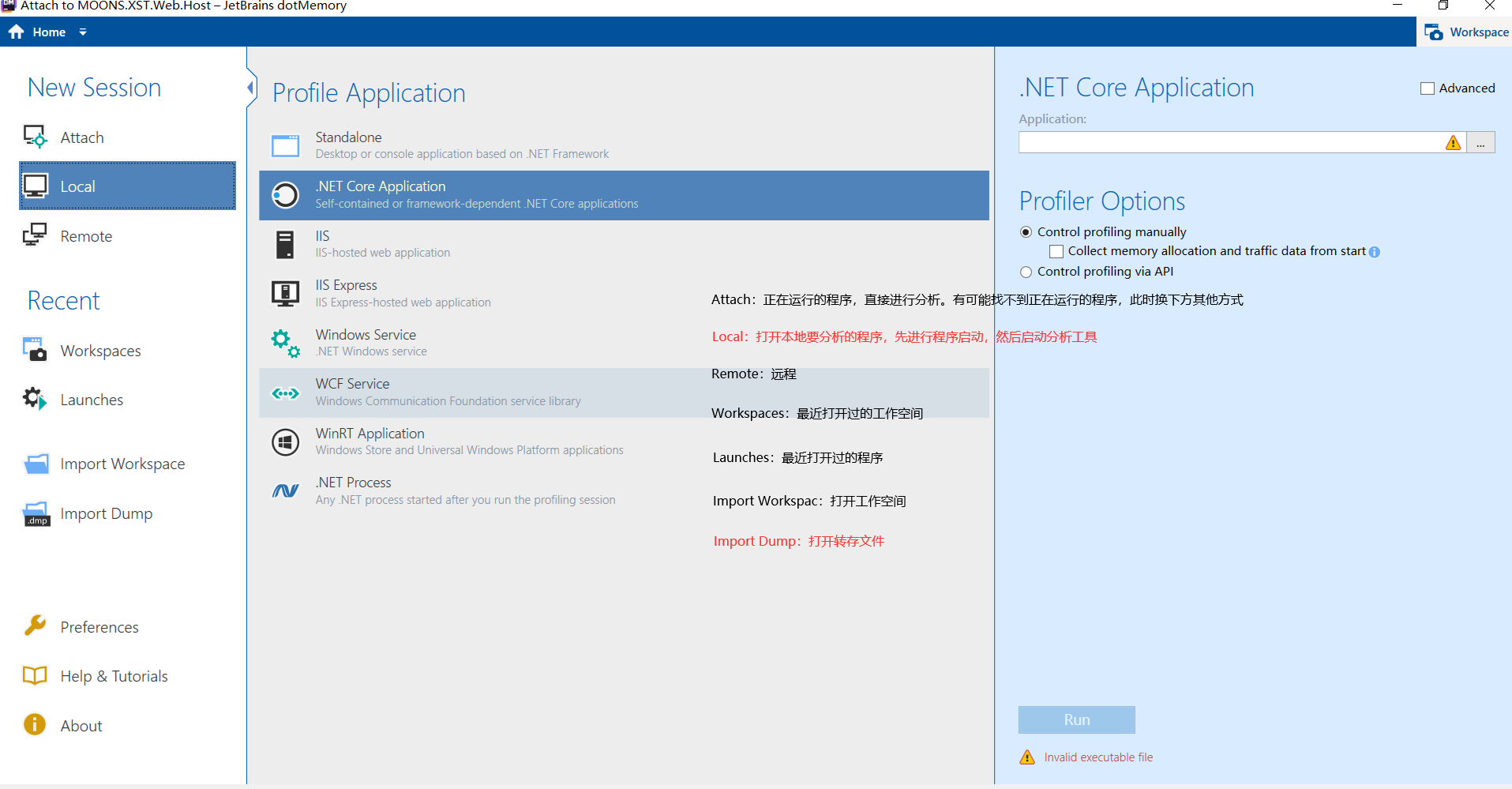Screen dimensions: 1512x789
Task: Click the Windows Service gears icon
Action: (x=285, y=344)
